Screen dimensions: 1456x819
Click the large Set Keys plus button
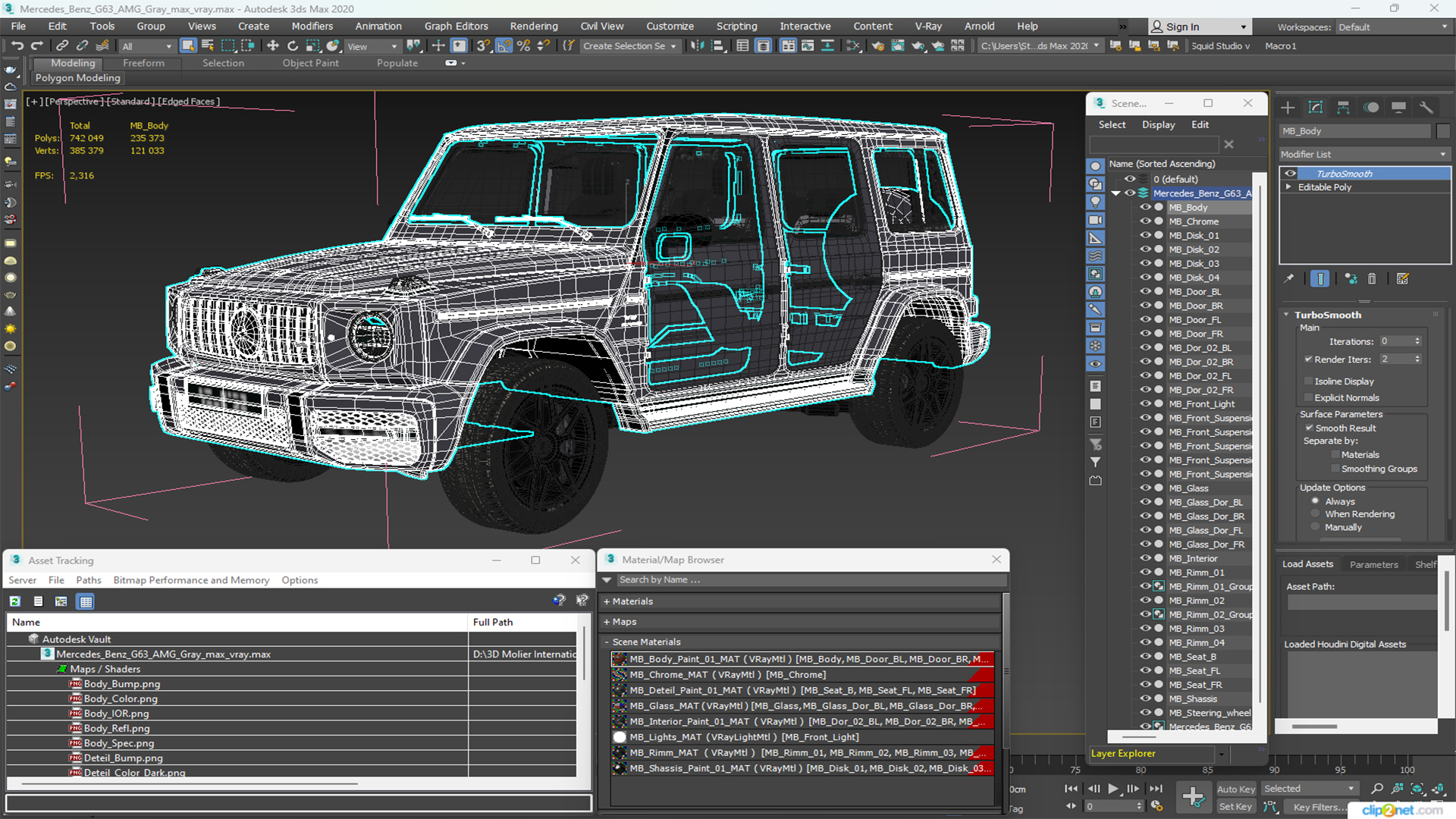click(1193, 797)
